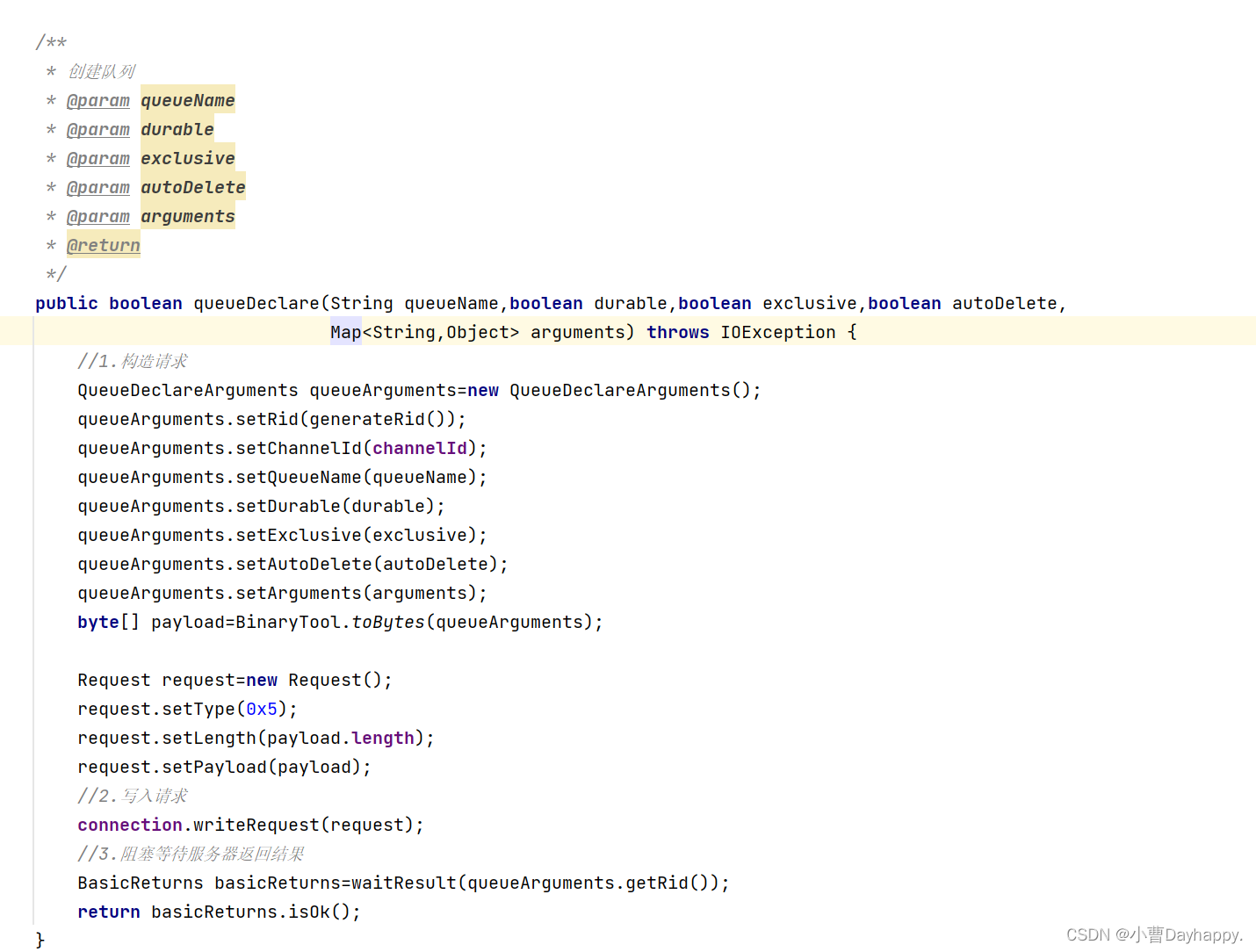Click the setQueueName(queueName) line
Image resolution: width=1256 pixels, height=952 pixels.
(x=283, y=477)
